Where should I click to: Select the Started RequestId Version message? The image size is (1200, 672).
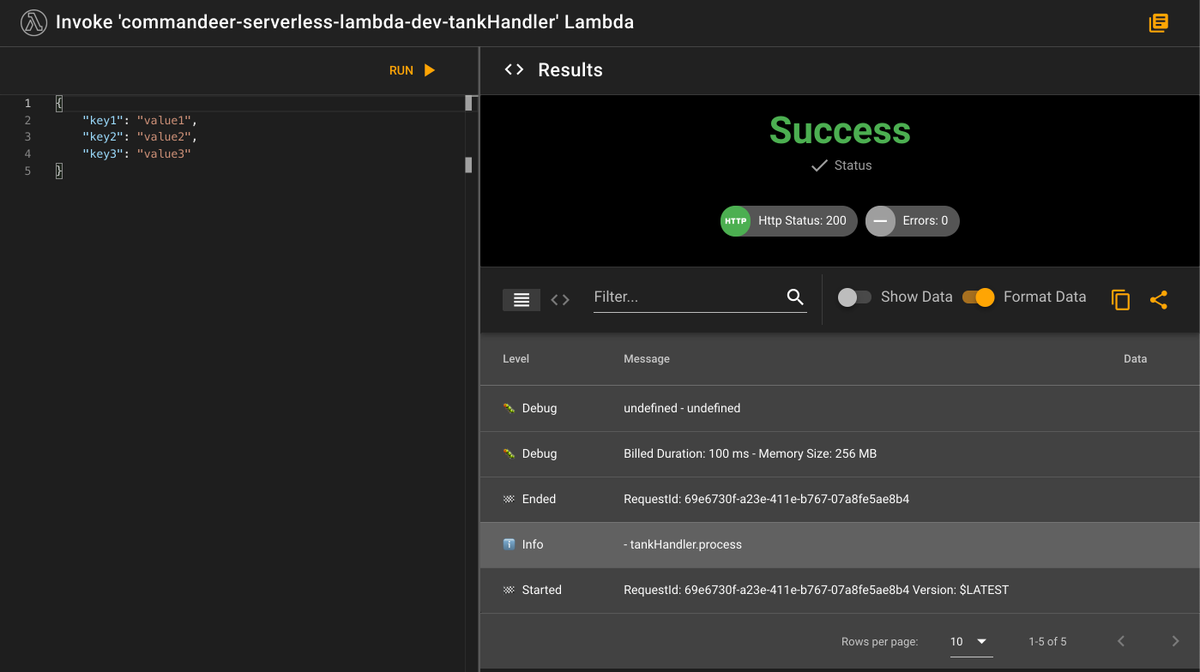pos(816,590)
